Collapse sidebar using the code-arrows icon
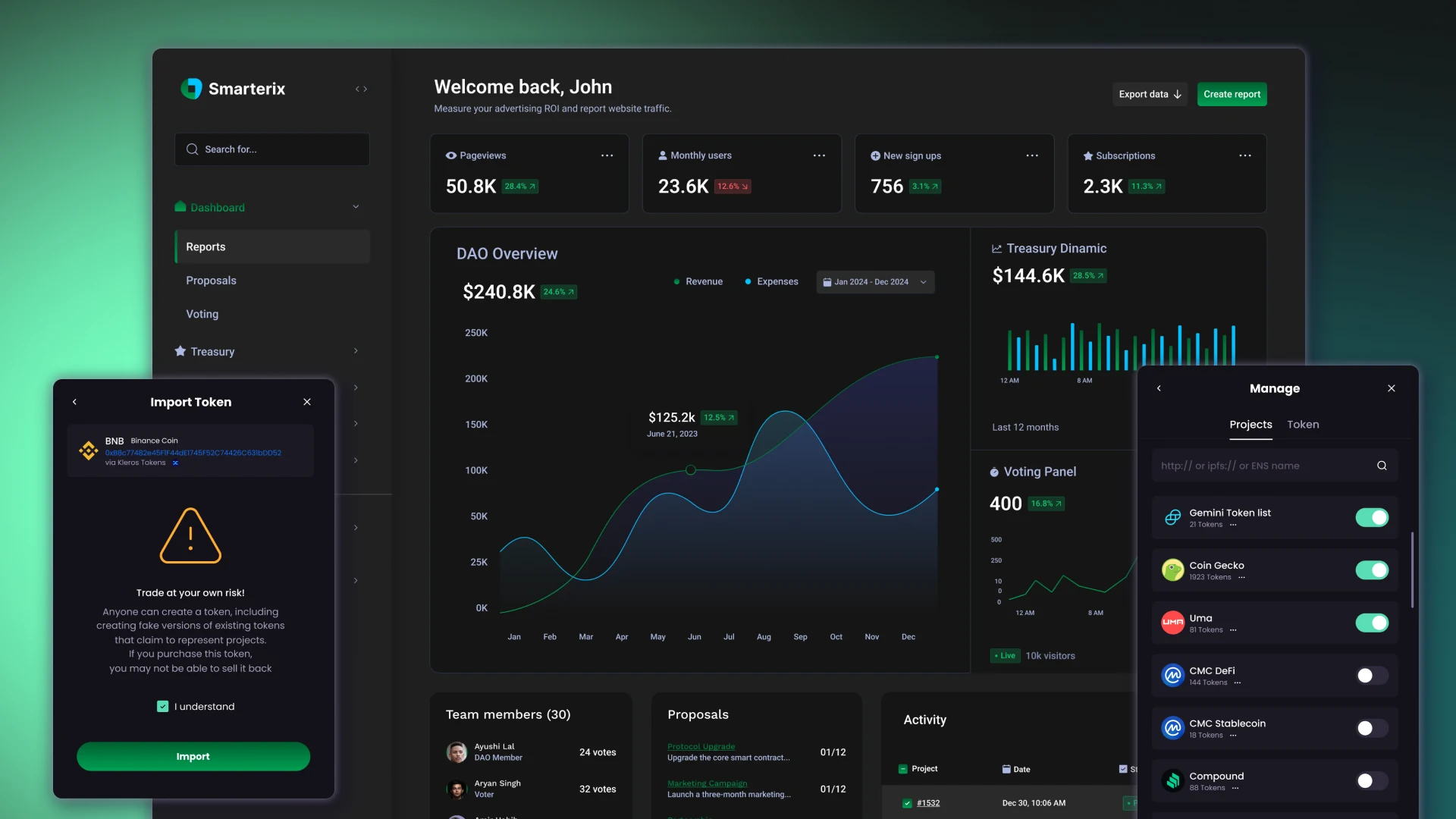This screenshot has width=1456, height=819. tap(361, 89)
